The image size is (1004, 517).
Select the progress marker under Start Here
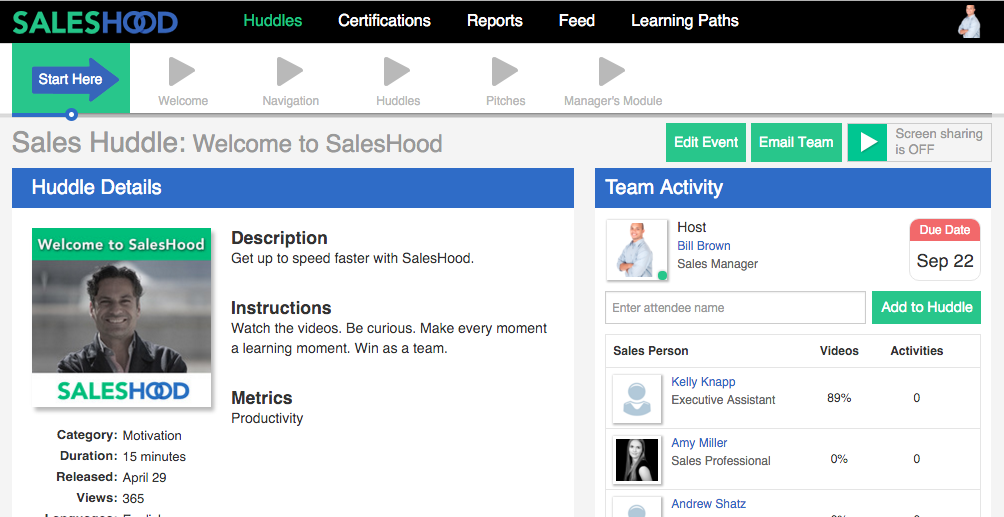[72, 115]
